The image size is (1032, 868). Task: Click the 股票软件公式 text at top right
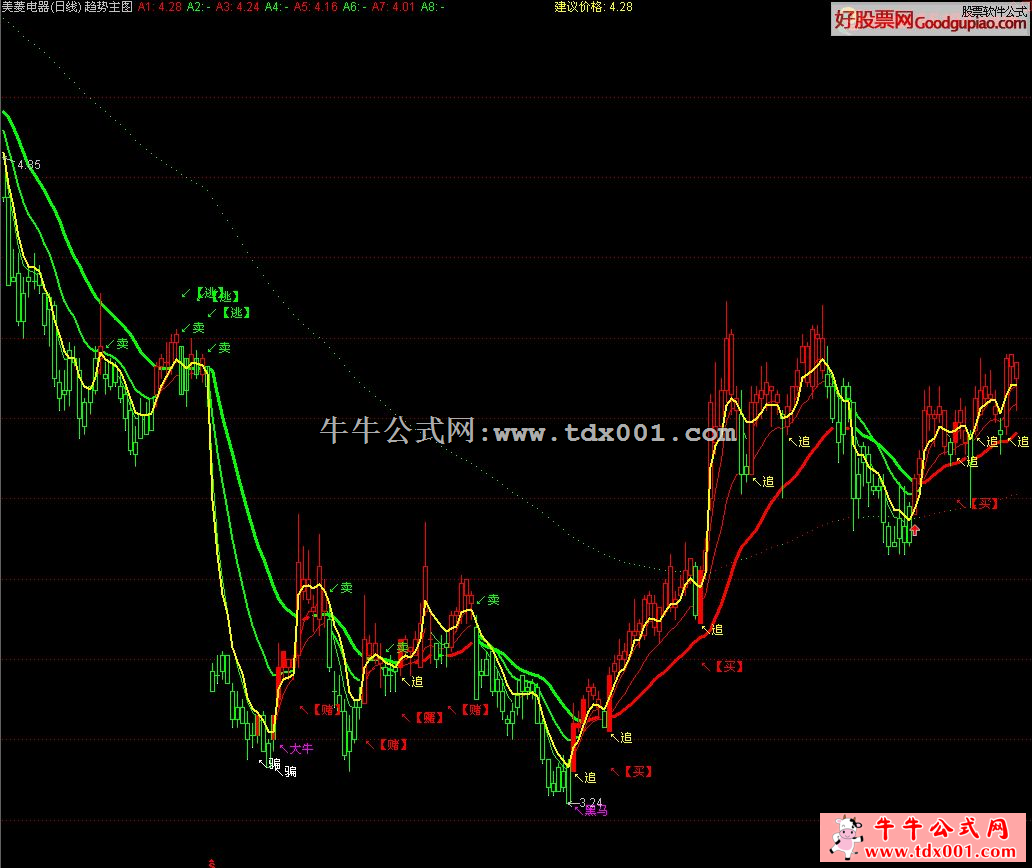(994, 11)
